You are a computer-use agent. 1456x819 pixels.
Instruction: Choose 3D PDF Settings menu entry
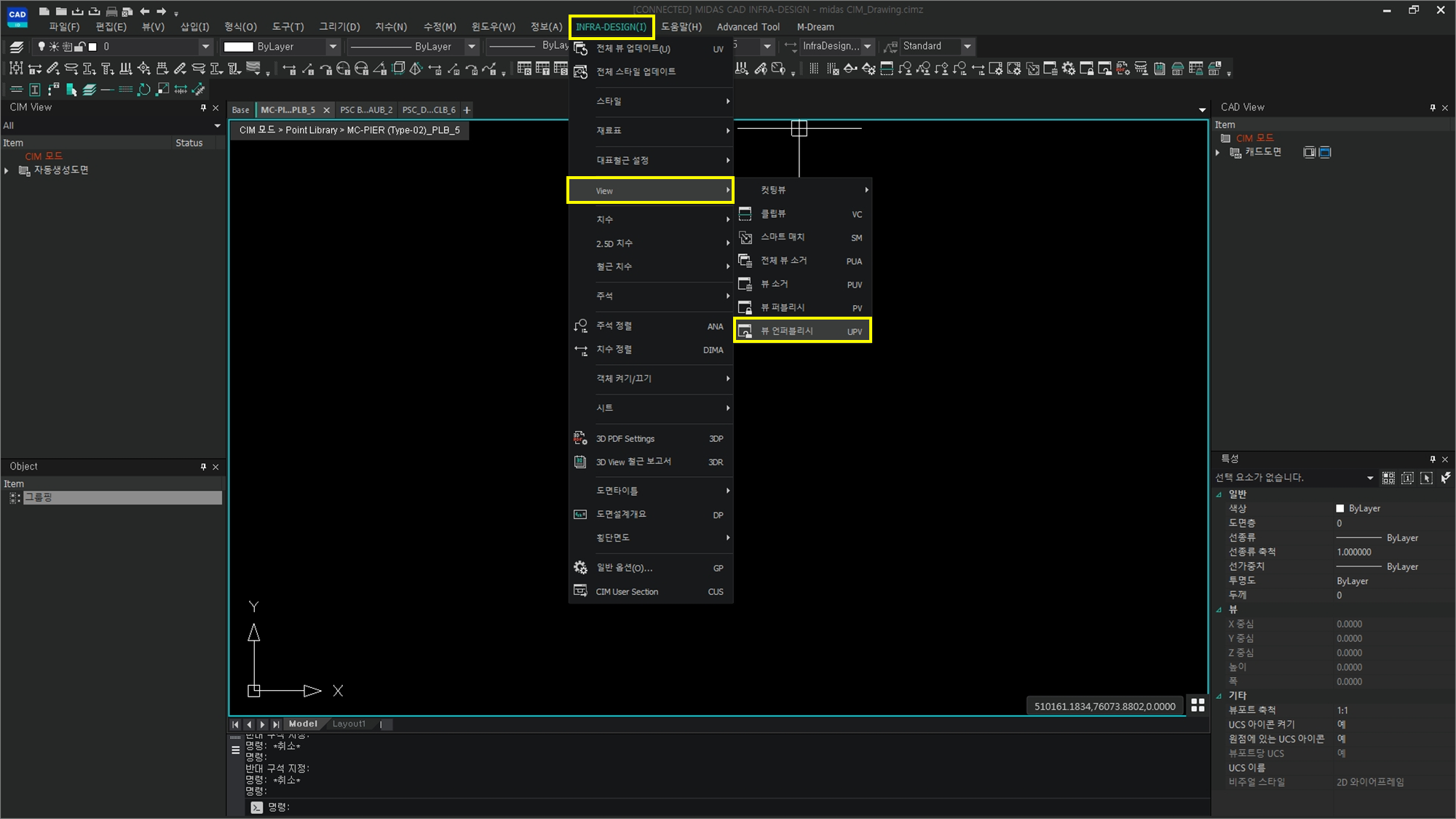650,438
